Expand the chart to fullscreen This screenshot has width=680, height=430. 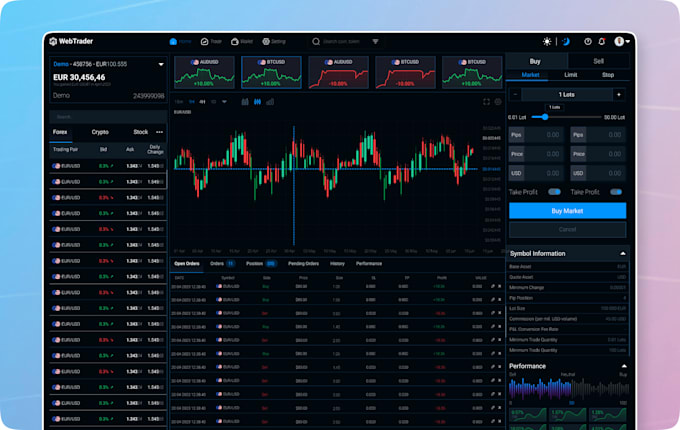[487, 102]
